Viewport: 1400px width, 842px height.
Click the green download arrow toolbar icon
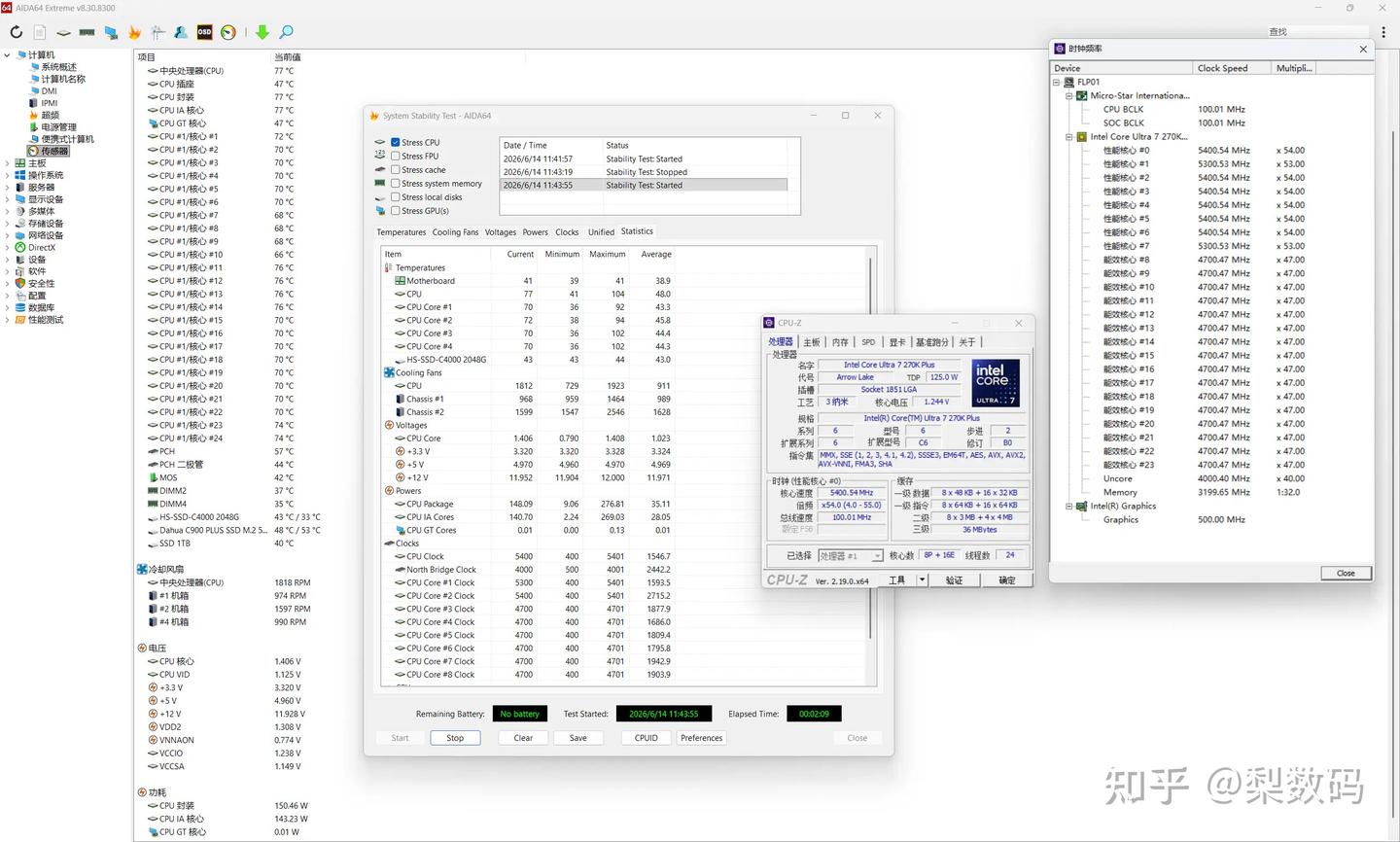(262, 32)
